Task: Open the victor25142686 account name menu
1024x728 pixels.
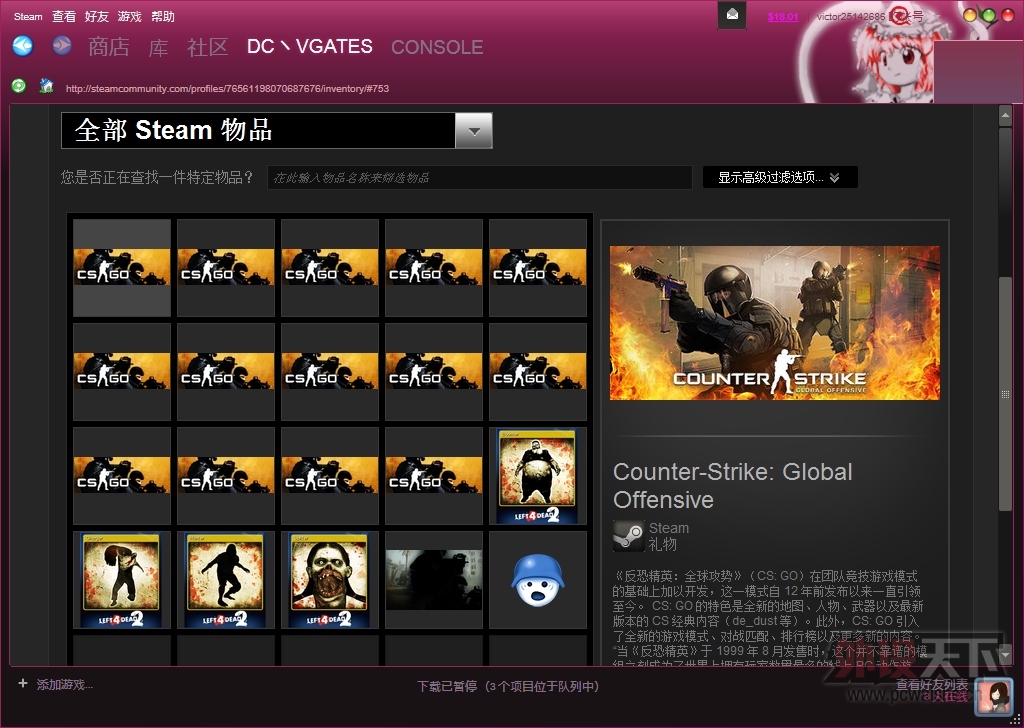Action: click(x=869, y=16)
